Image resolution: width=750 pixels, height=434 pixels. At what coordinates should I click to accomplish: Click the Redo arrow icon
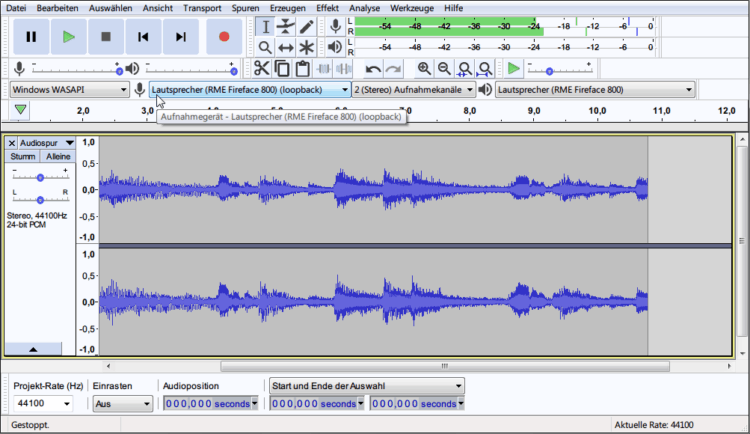(393, 69)
